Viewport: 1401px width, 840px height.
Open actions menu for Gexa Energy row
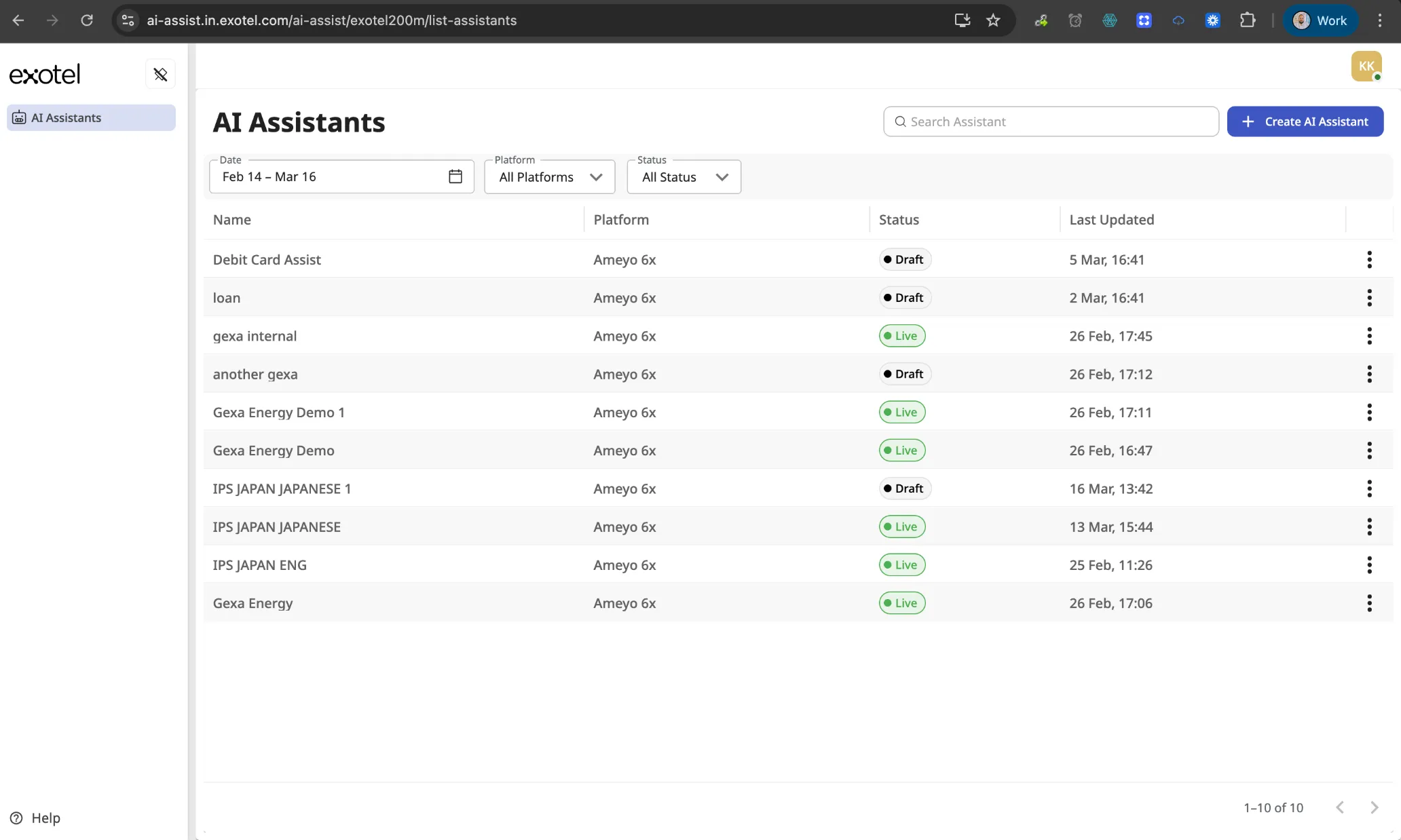point(1369,603)
